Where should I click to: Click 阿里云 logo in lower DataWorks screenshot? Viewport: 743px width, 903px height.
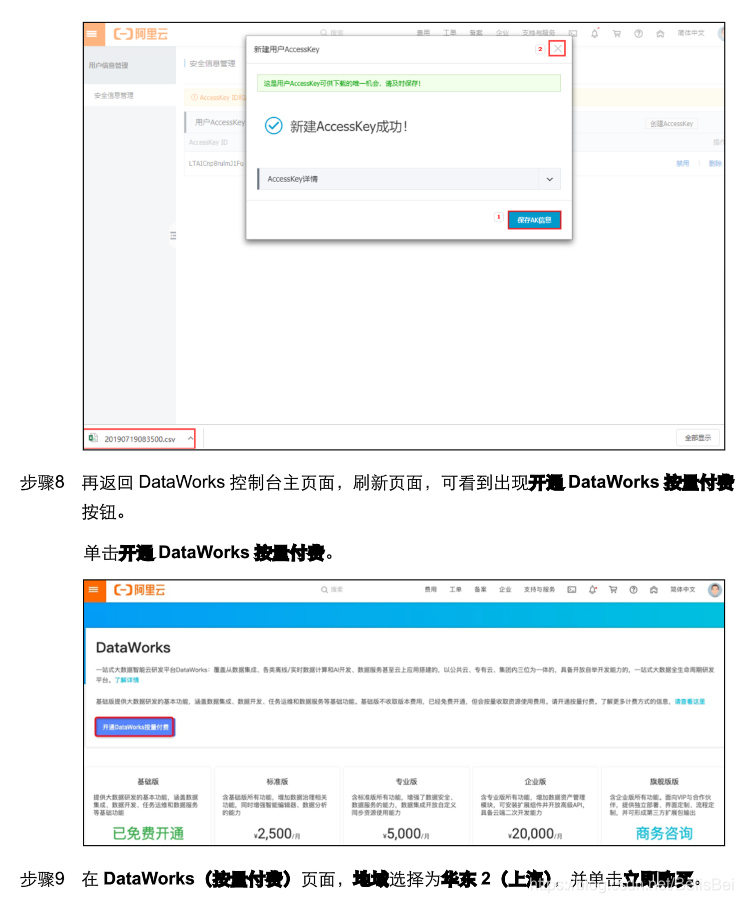point(139,590)
